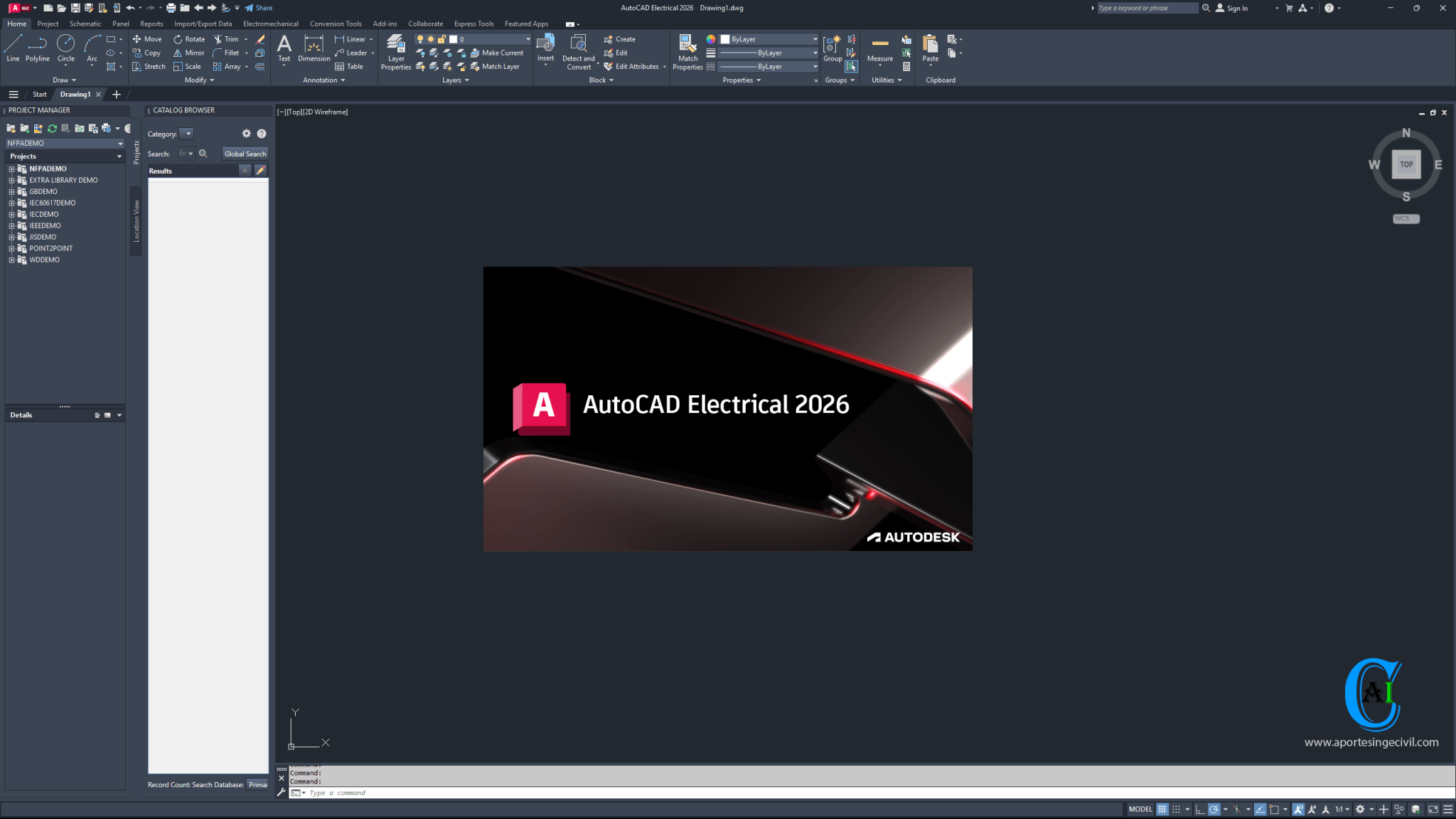This screenshot has width=1456, height=819.
Task: Toggle isometric drafting mode
Action: click(1237, 810)
